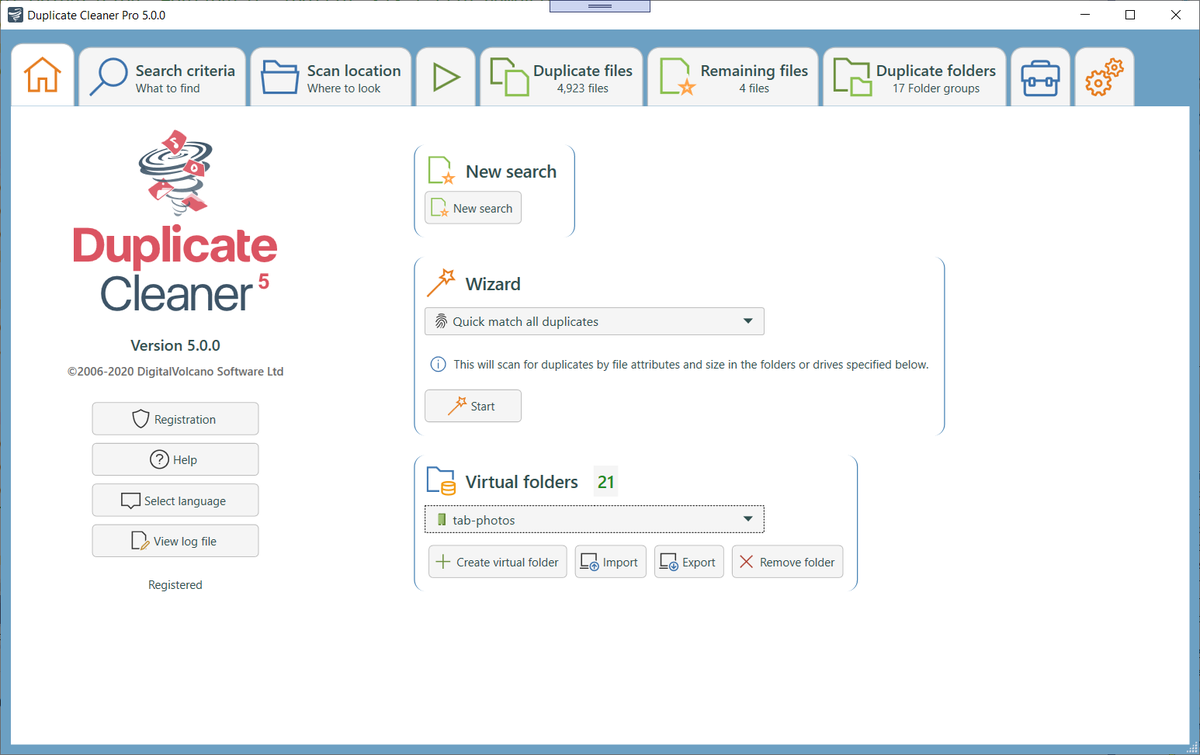Click the Virtual folders heading
This screenshot has width=1200, height=755.
tap(522, 482)
